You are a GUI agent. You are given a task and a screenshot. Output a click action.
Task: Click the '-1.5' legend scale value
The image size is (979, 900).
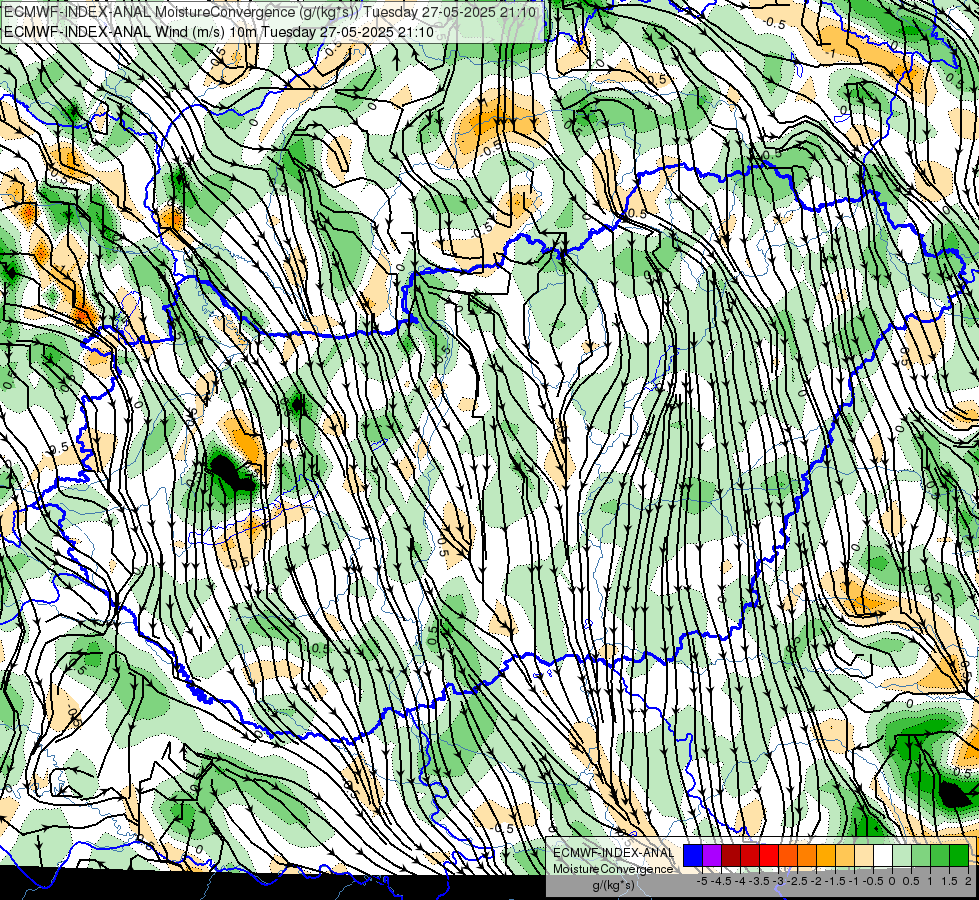click(835, 881)
